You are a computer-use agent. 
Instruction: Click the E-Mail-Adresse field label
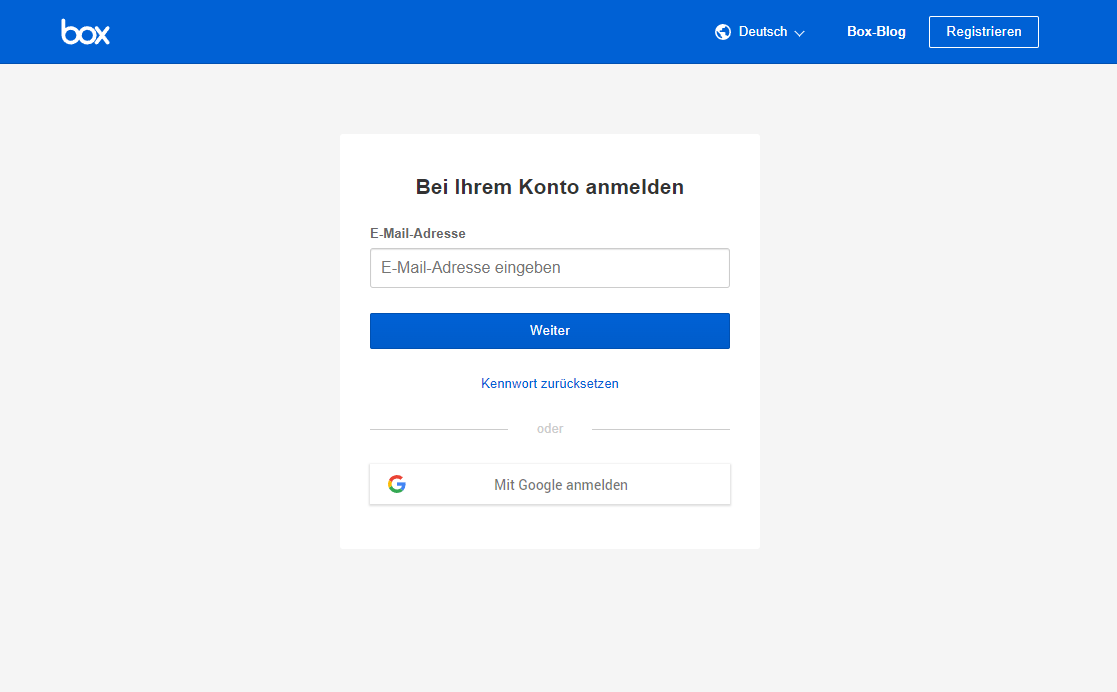(418, 233)
